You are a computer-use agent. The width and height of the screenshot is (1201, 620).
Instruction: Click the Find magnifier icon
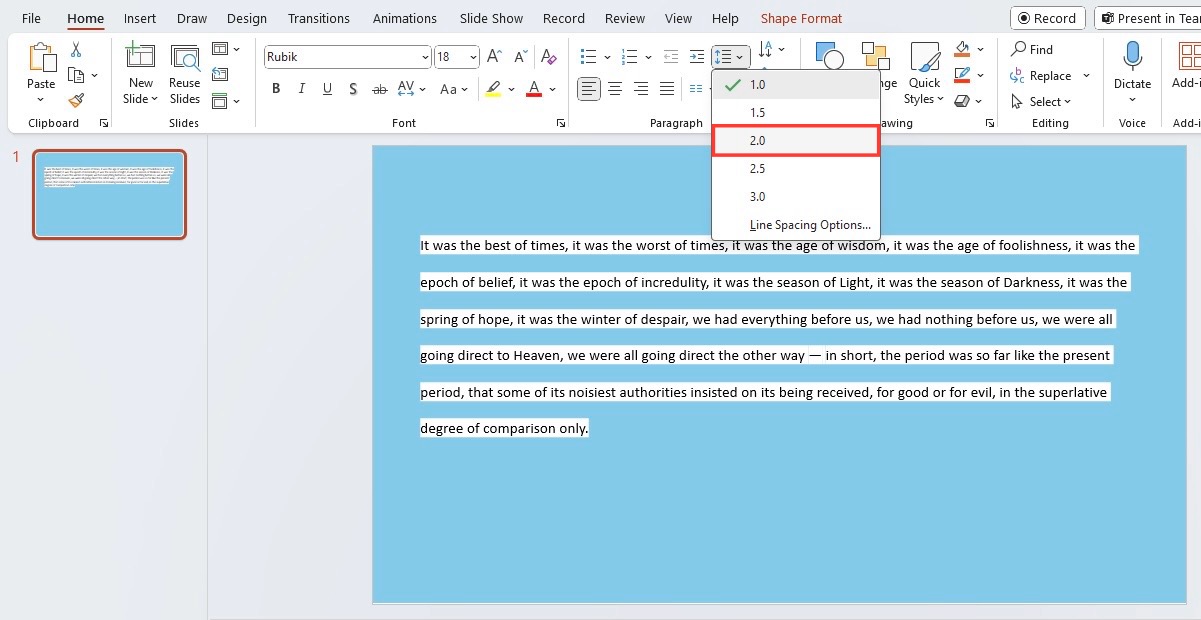tap(1019, 49)
